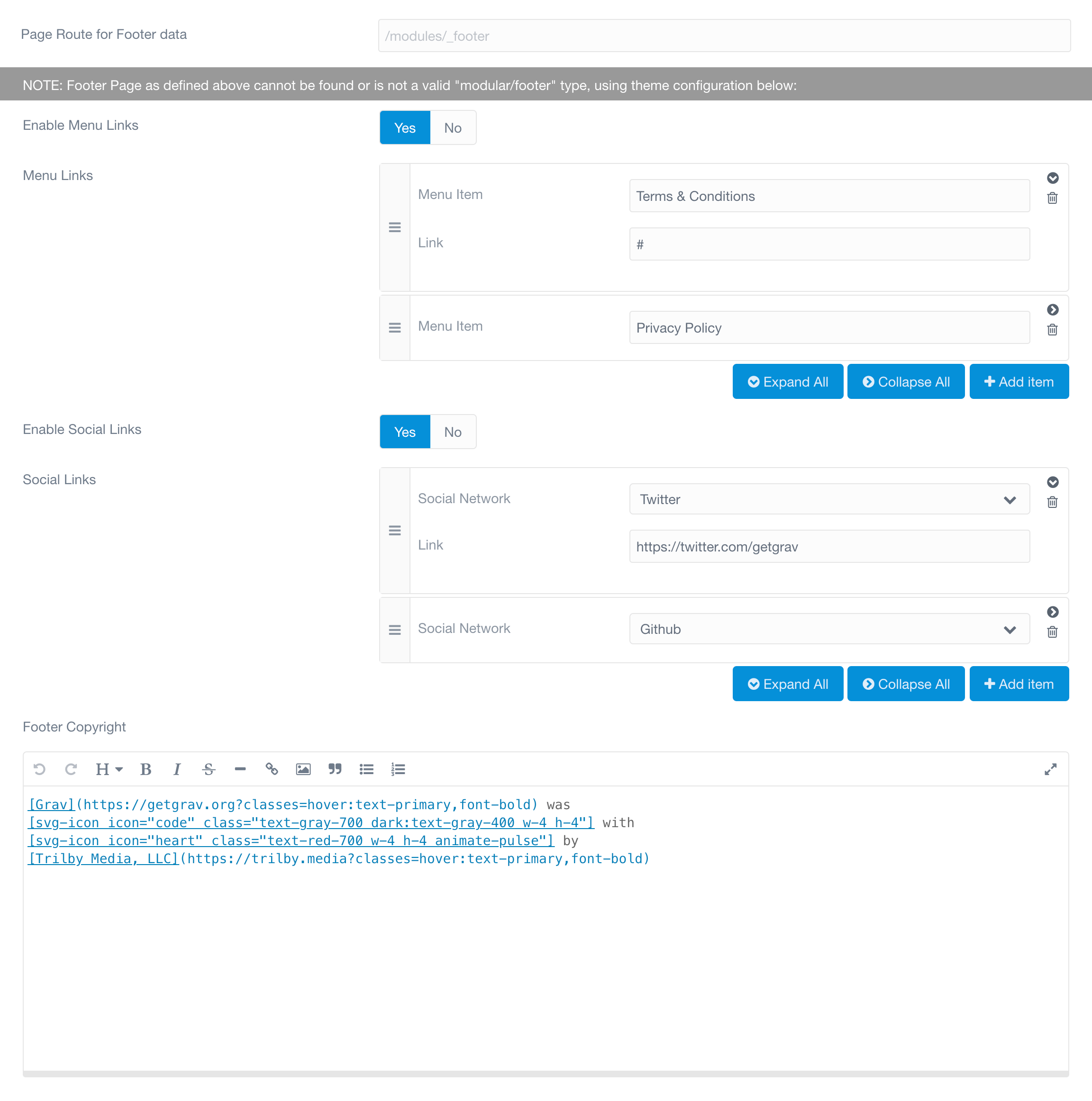
Task: Open the Github social network dropdown
Action: click(829, 629)
